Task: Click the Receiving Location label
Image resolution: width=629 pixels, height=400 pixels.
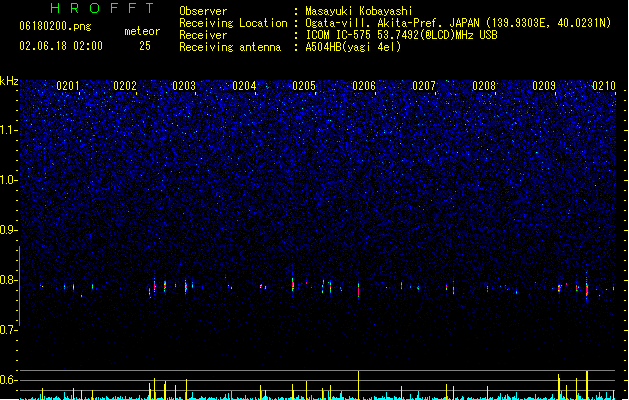Action: (233, 23)
